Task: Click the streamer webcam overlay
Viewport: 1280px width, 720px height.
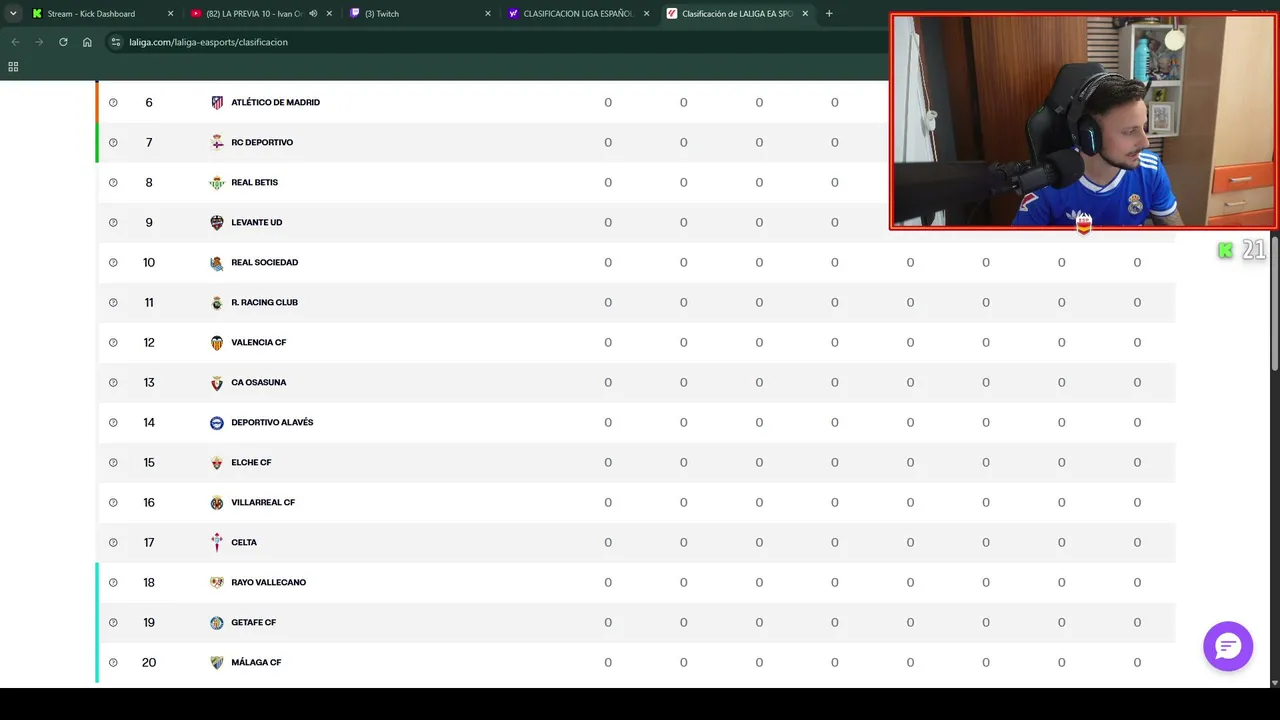Action: pyautogui.click(x=1084, y=122)
